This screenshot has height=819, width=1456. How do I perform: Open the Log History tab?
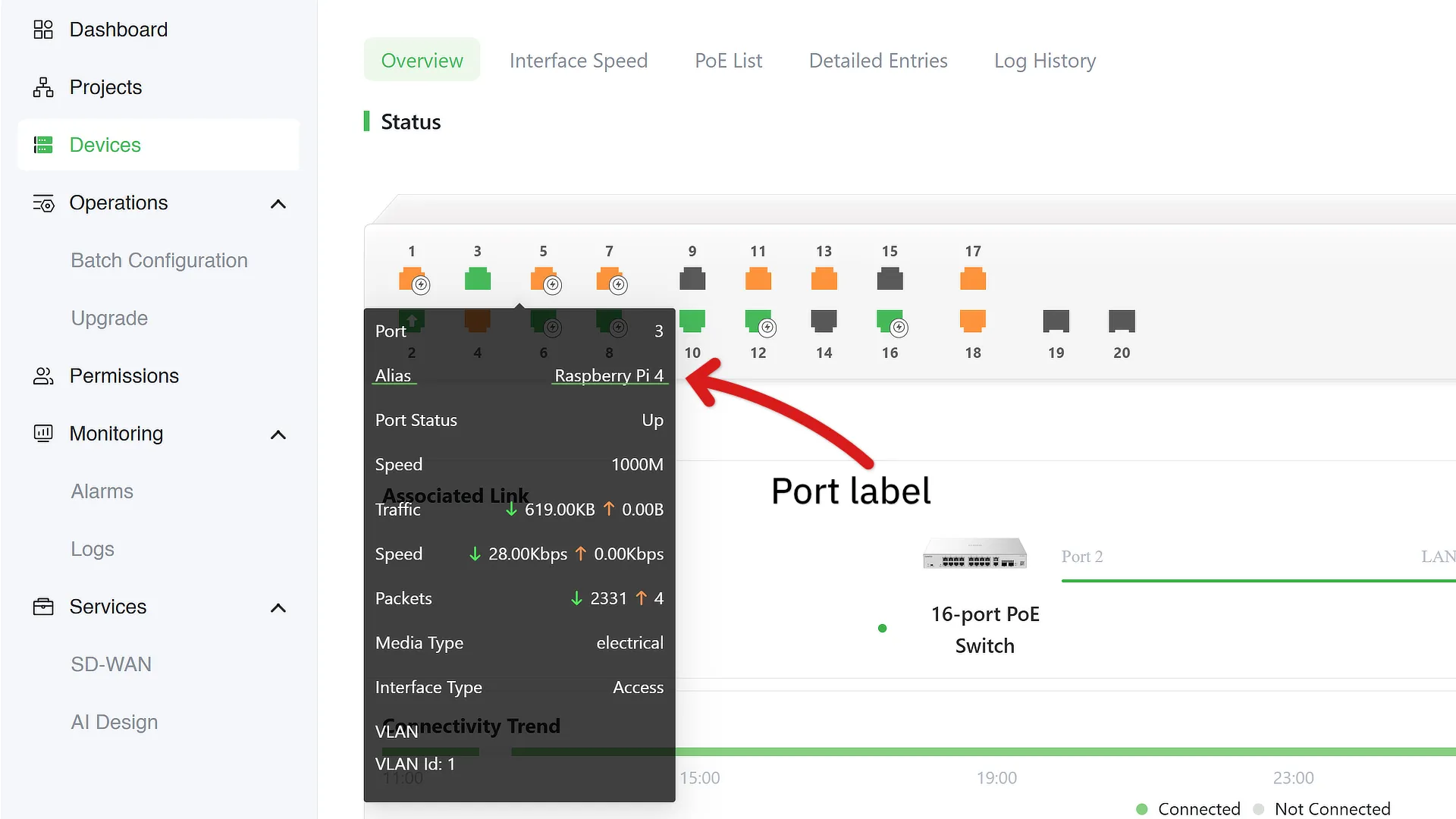1045,60
